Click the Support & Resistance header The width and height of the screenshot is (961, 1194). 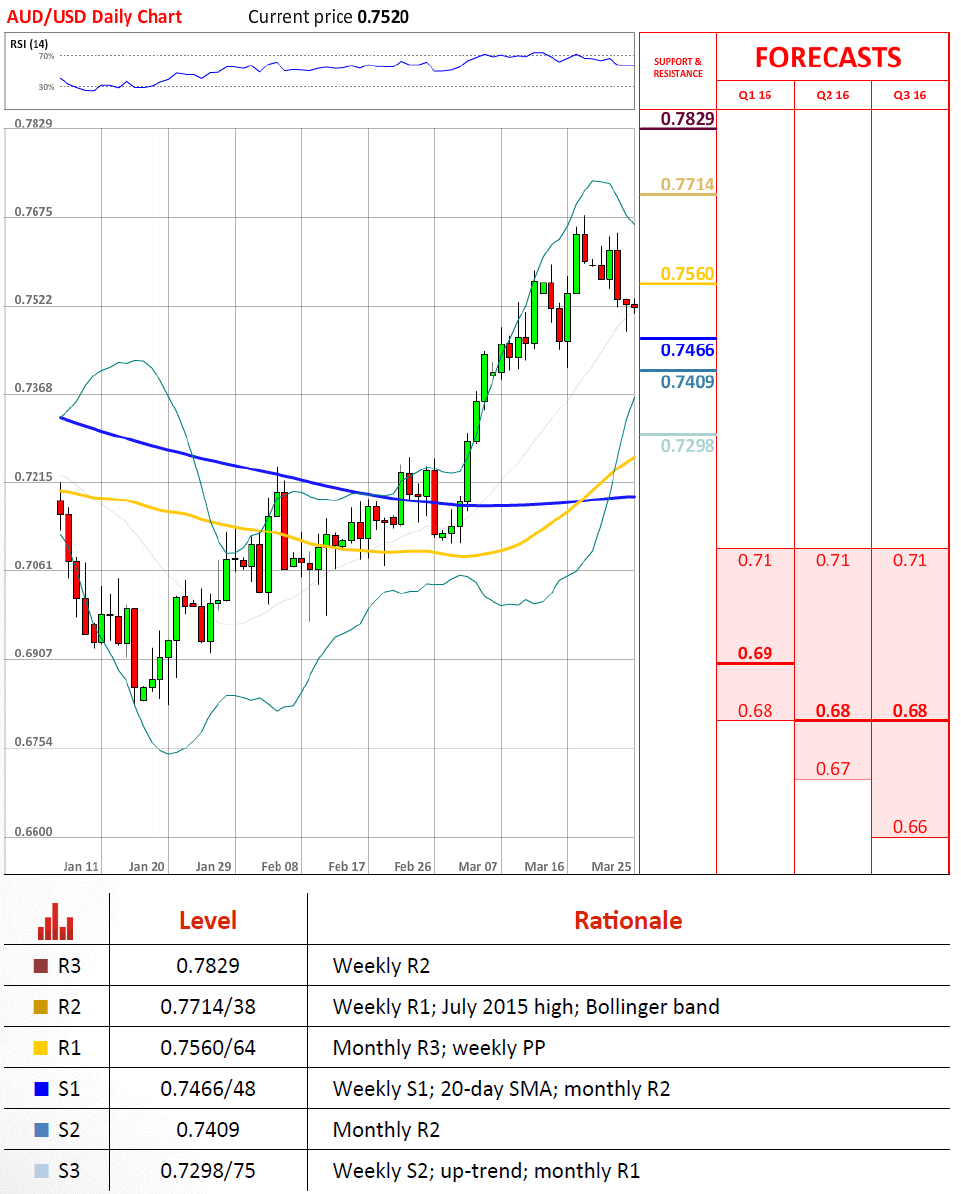tap(678, 68)
